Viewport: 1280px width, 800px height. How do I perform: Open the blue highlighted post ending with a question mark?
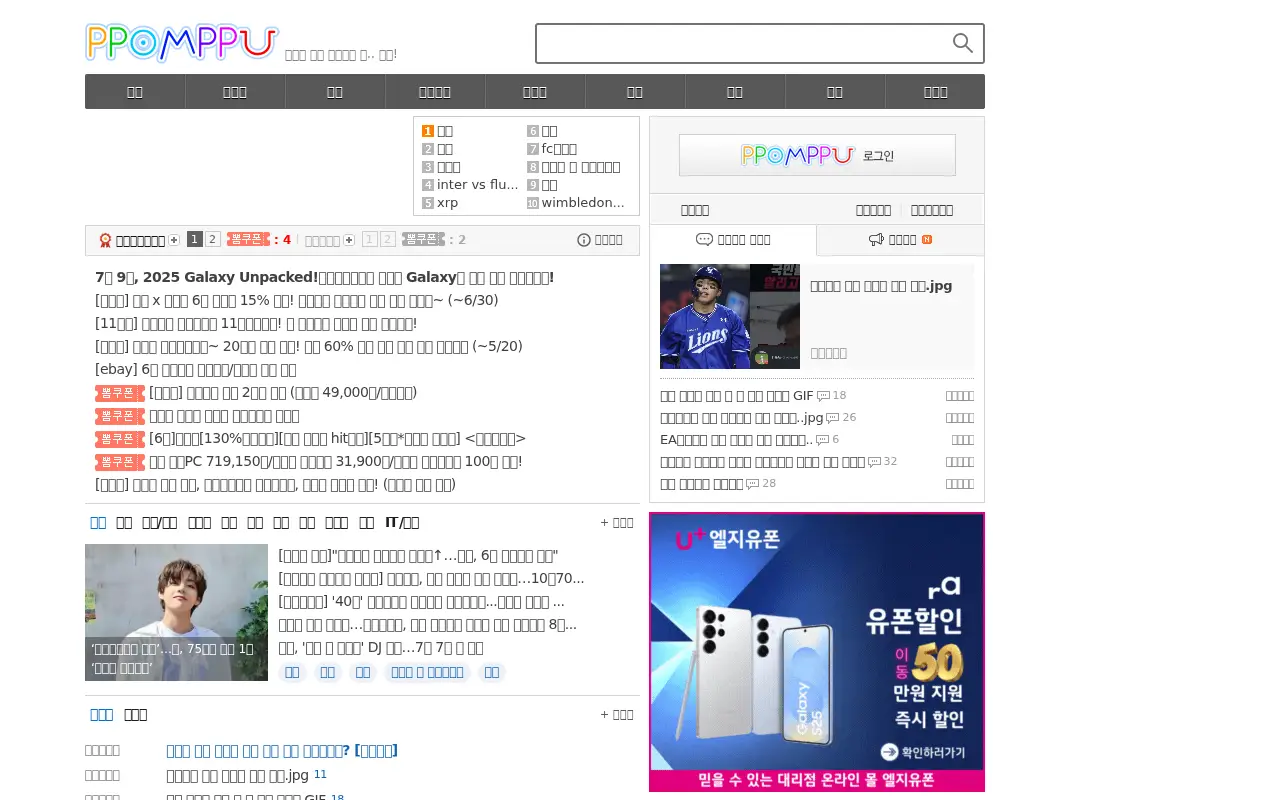[x=282, y=750]
